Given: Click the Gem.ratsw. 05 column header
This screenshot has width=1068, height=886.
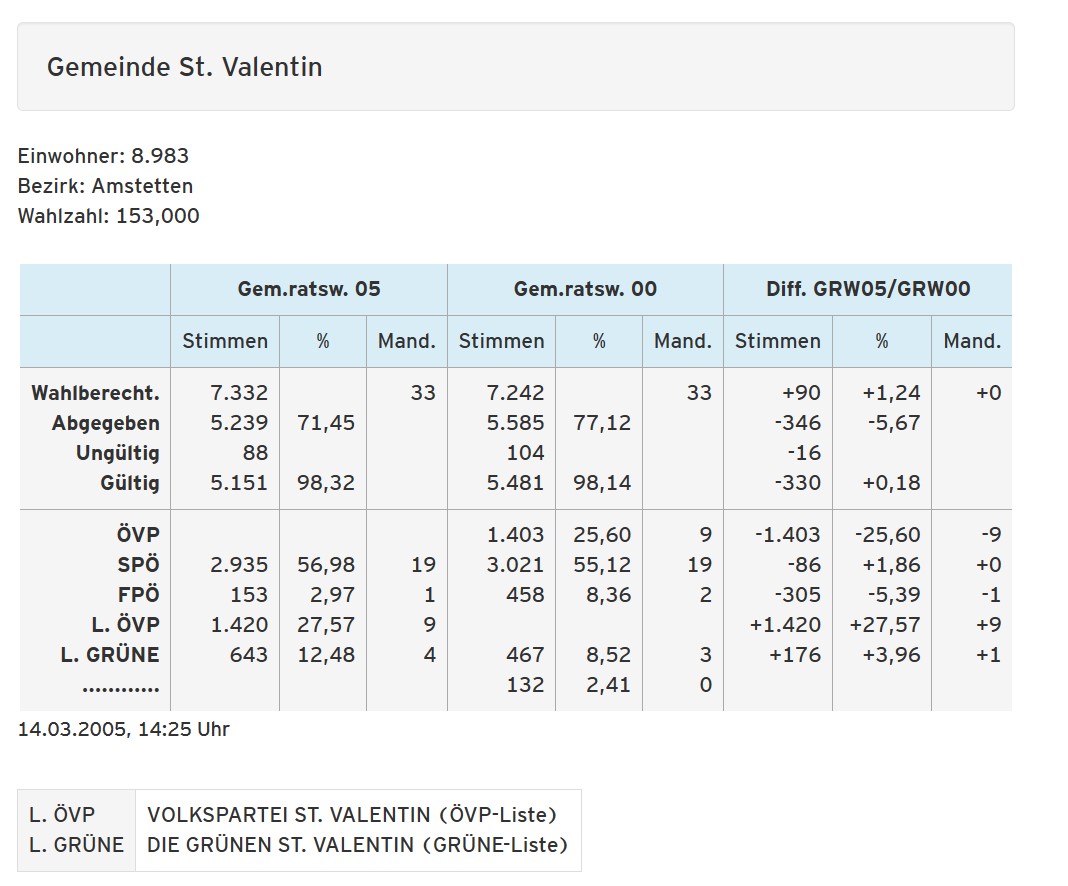Looking at the screenshot, I should tap(308, 289).
